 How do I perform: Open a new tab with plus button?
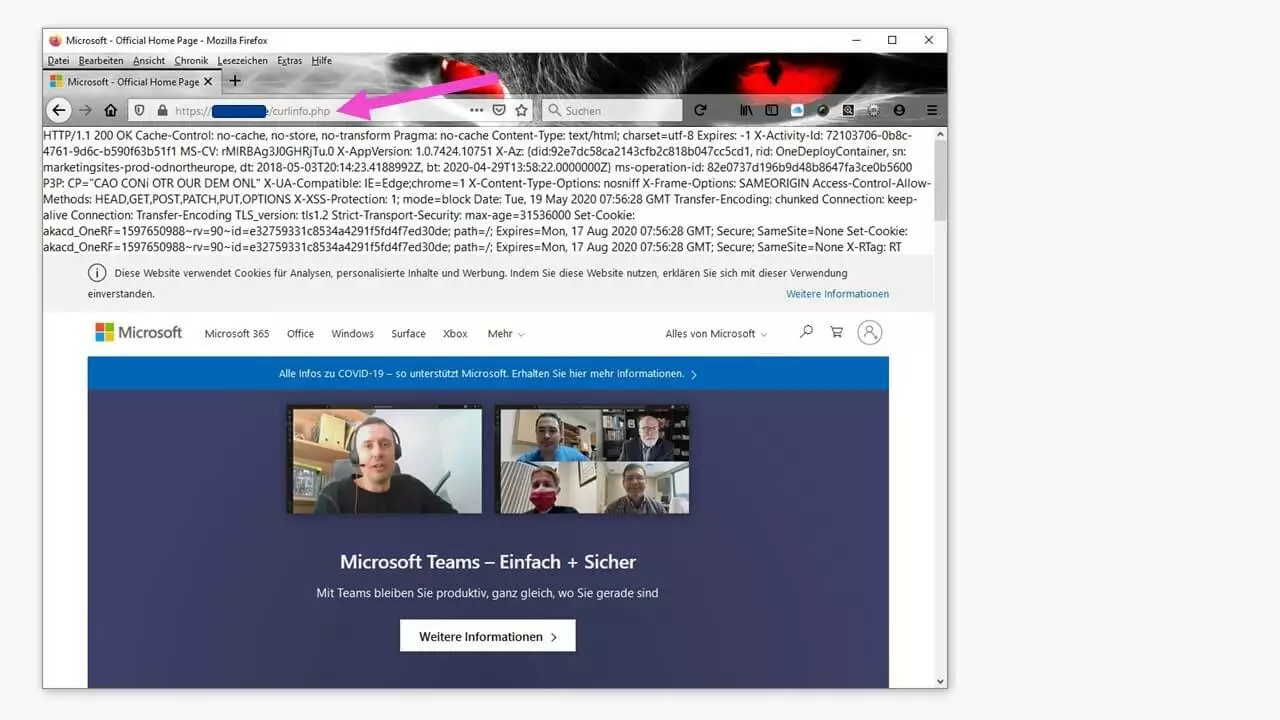tap(235, 81)
